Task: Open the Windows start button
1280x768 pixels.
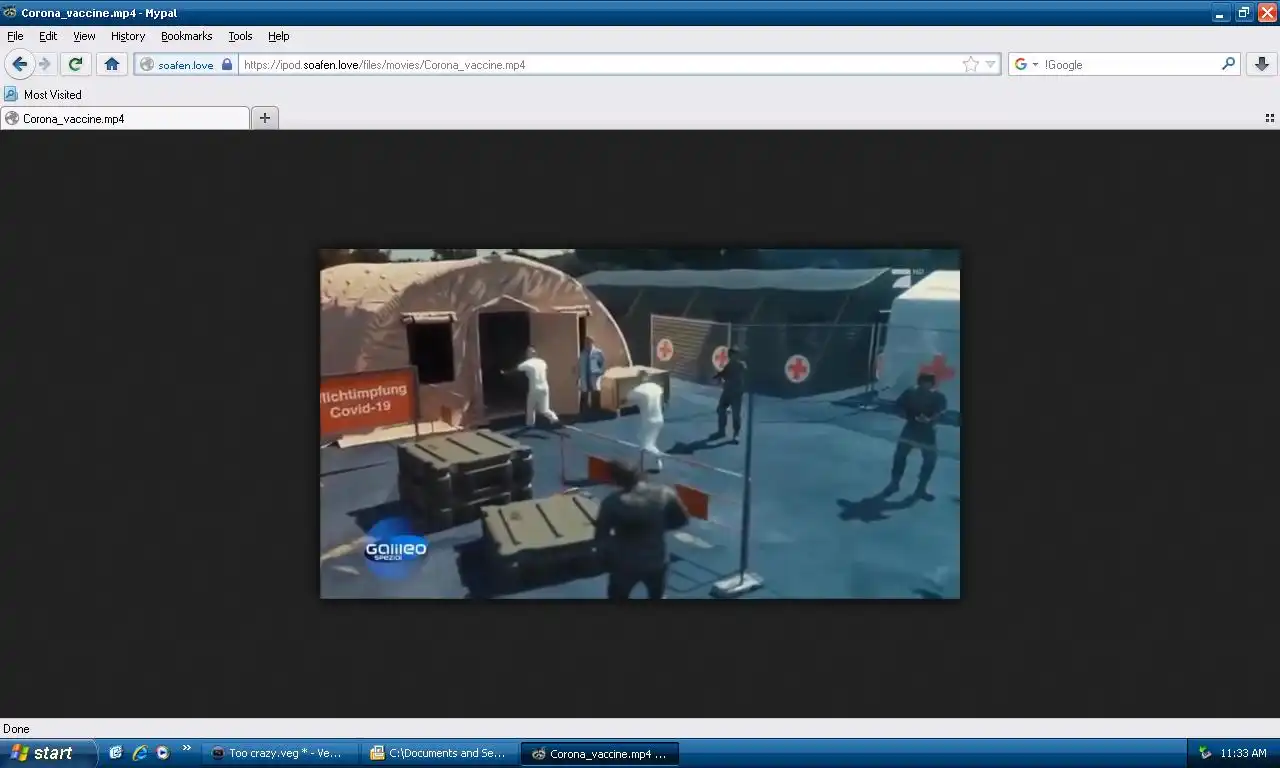Action: tap(48, 753)
